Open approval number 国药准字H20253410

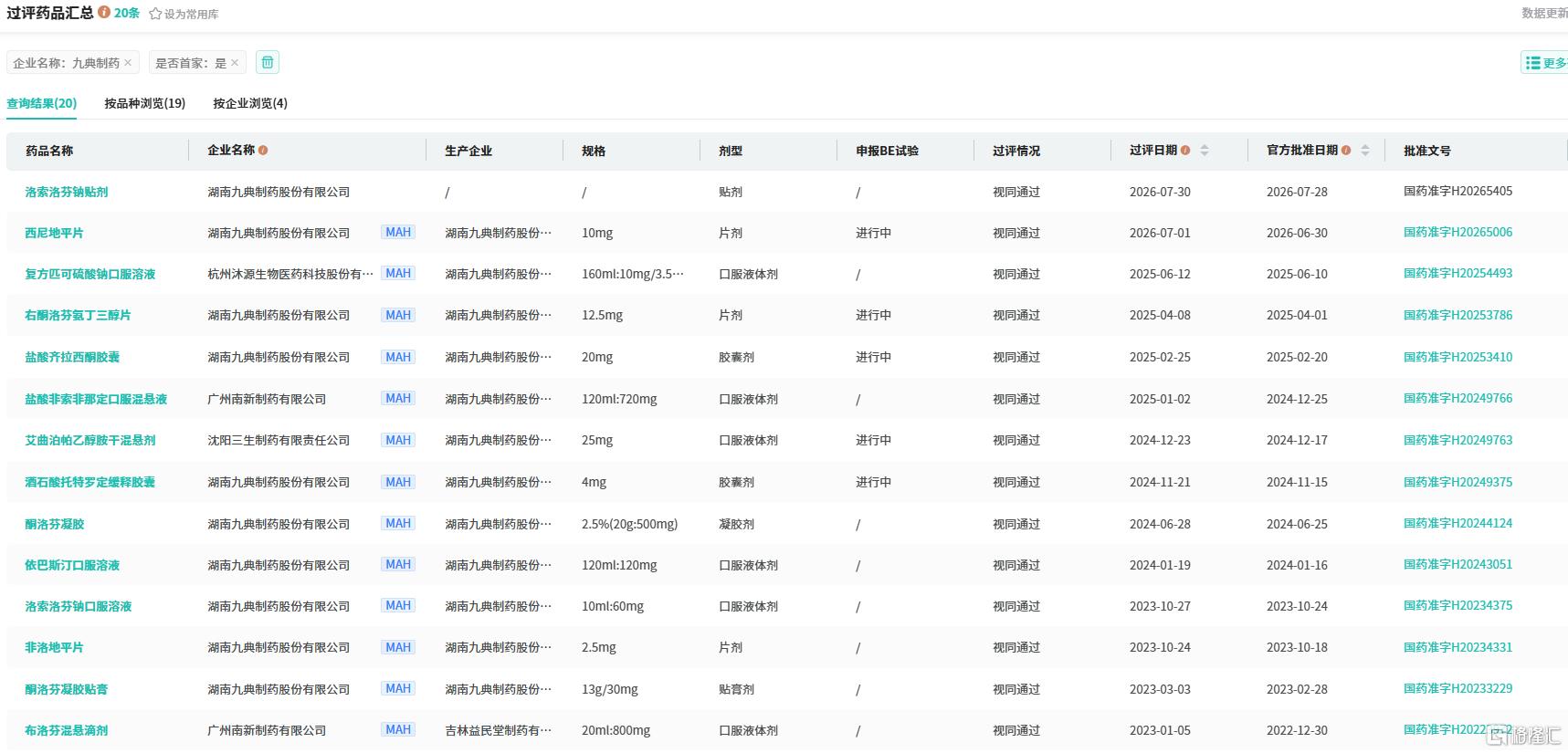pyautogui.click(x=1458, y=357)
